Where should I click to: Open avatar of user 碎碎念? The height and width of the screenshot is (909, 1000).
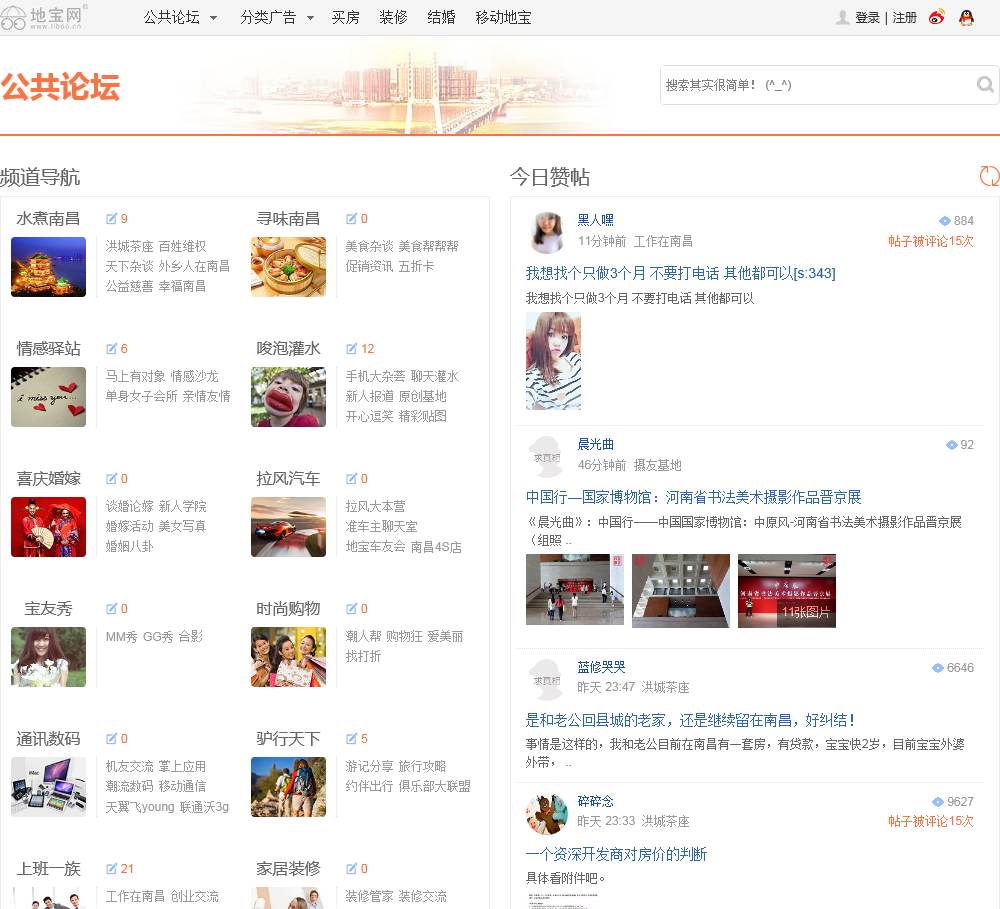tap(547, 814)
